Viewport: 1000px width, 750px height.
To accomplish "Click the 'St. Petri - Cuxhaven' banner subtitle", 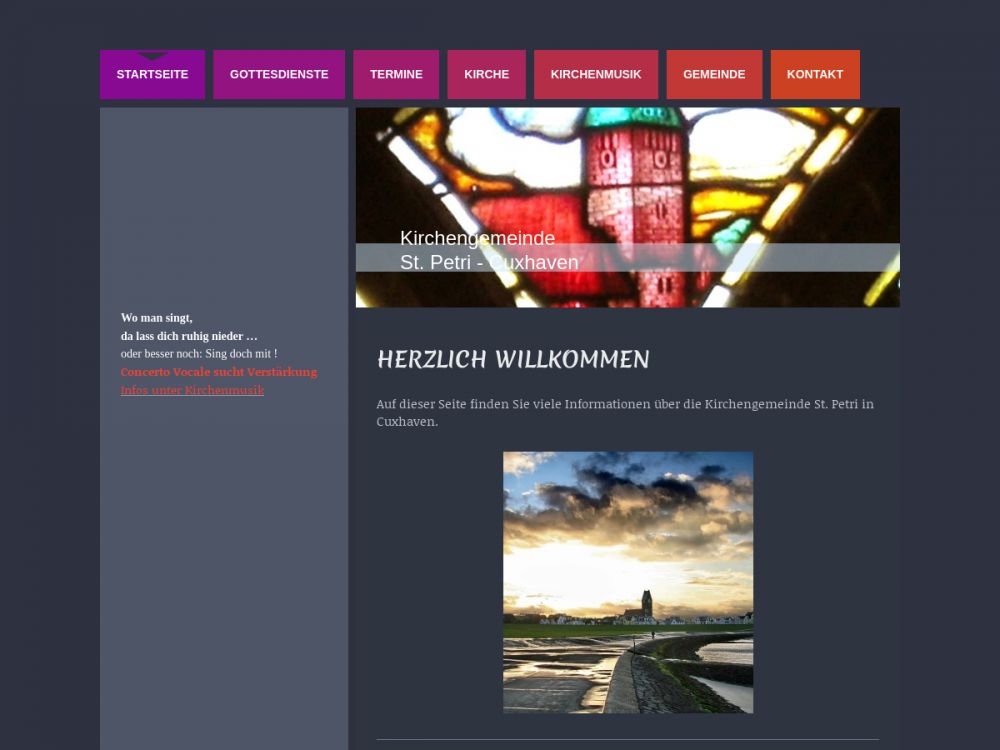I will [489, 262].
